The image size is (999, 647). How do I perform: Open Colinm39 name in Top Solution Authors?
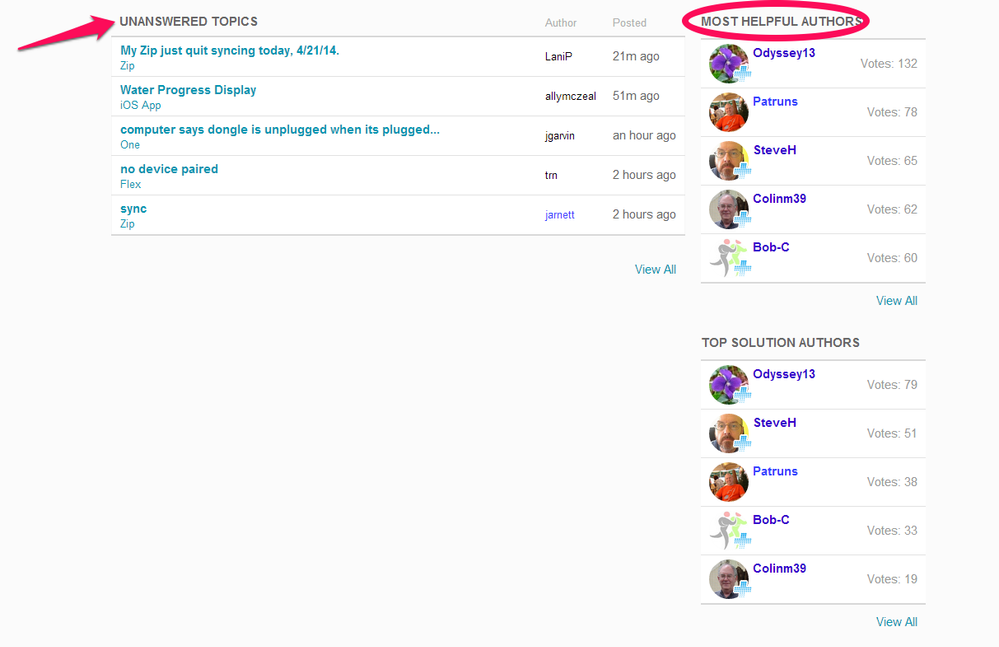click(x=779, y=568)
